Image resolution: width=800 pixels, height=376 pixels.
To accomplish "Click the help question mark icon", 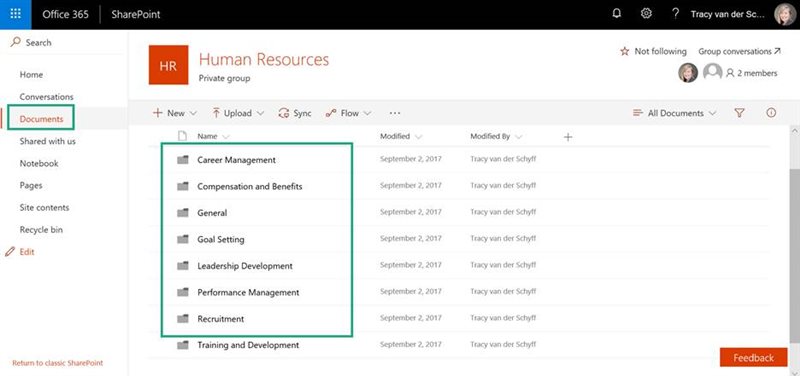I will [x=676, y=14].
